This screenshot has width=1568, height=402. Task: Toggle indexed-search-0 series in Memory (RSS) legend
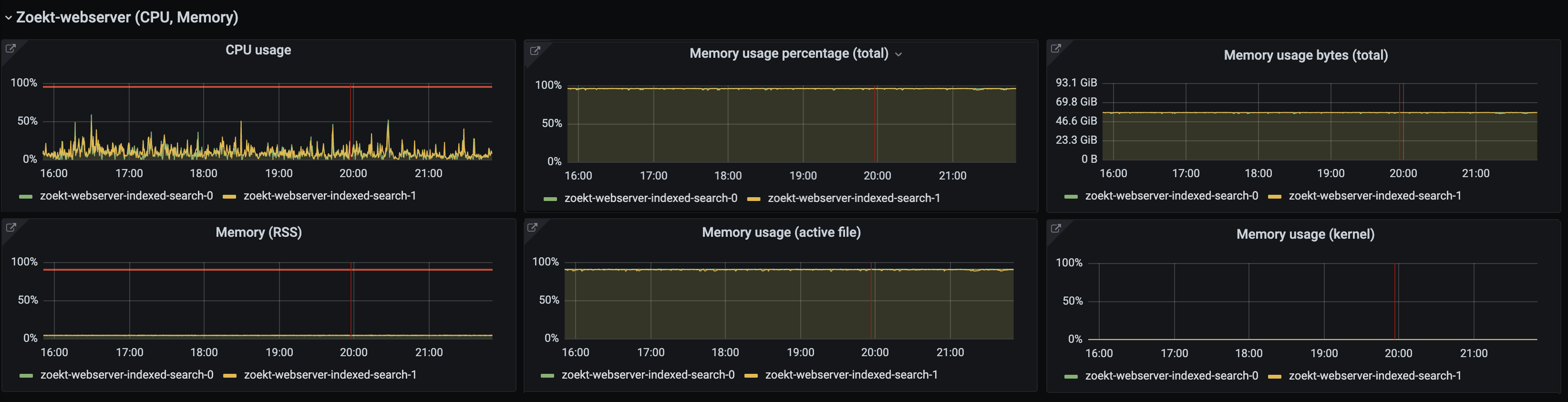pos(126,375)
